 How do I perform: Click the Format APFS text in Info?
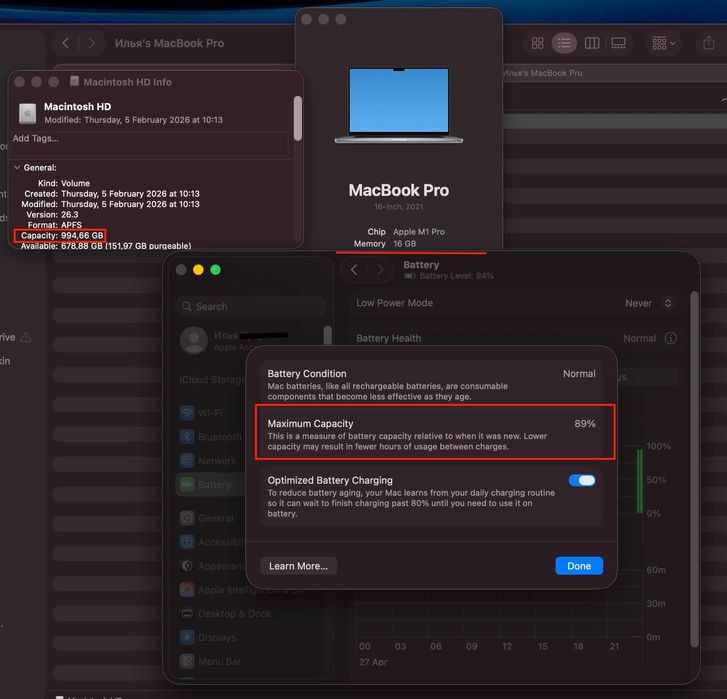55,225
